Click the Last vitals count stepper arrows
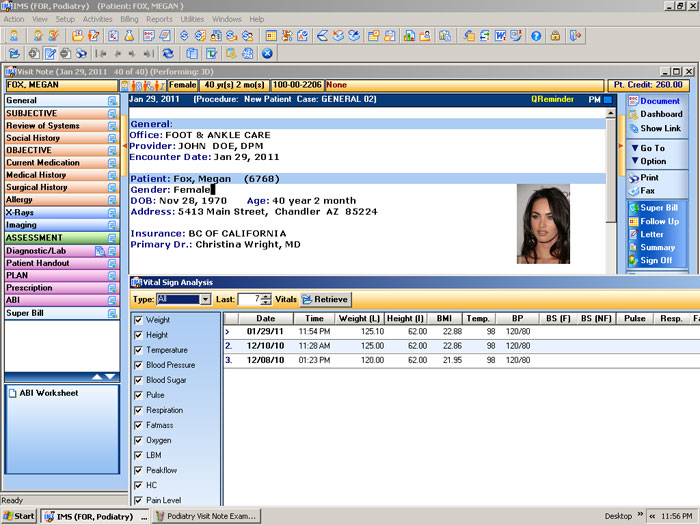 (266, 299)
